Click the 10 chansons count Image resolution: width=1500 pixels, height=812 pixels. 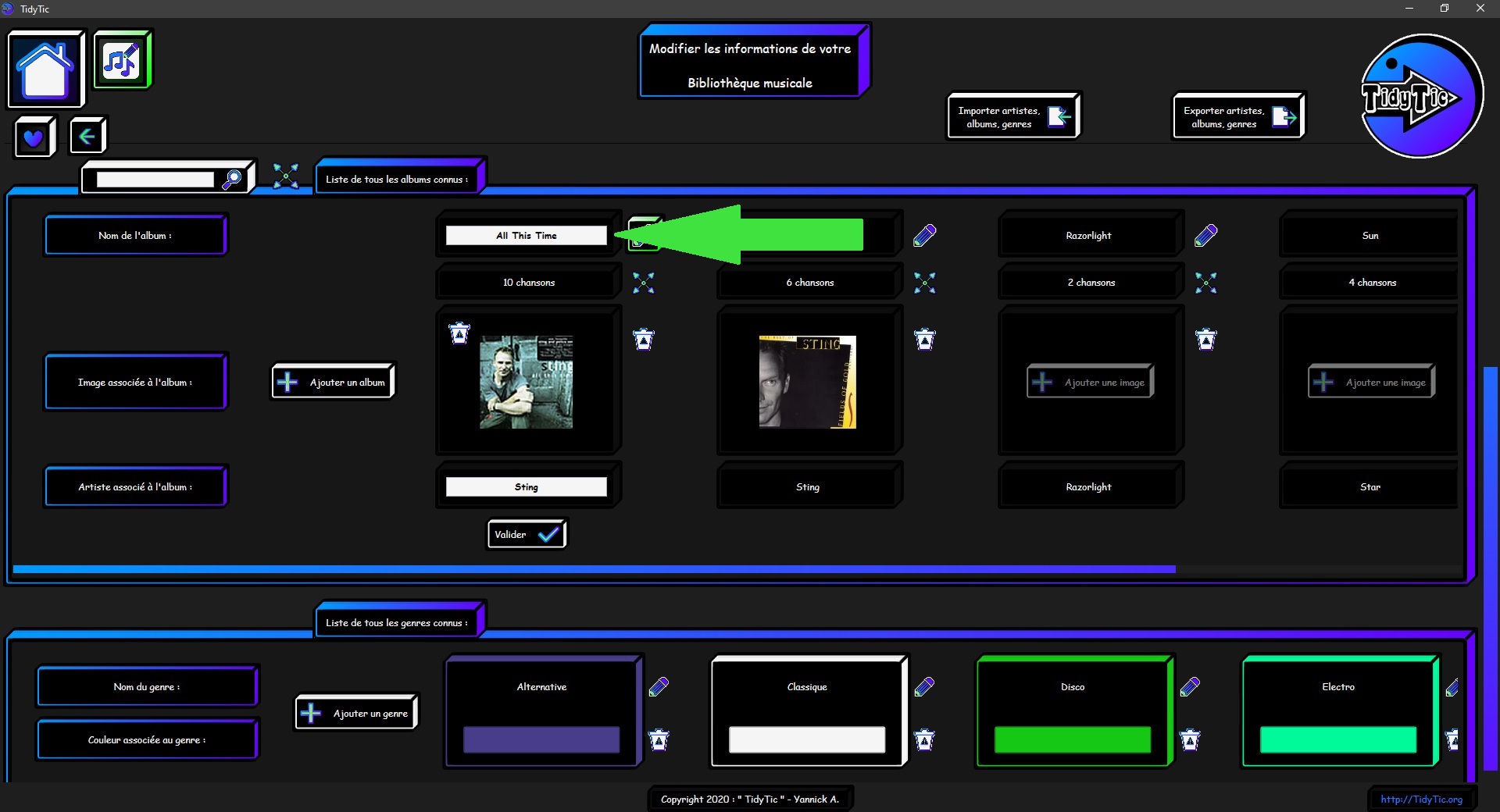tap(529, 283)
